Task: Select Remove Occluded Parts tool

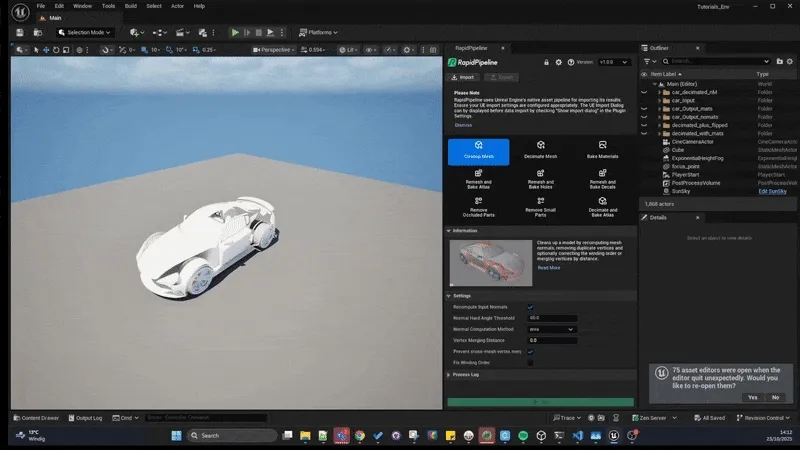Action: click(x=478, y=208)
